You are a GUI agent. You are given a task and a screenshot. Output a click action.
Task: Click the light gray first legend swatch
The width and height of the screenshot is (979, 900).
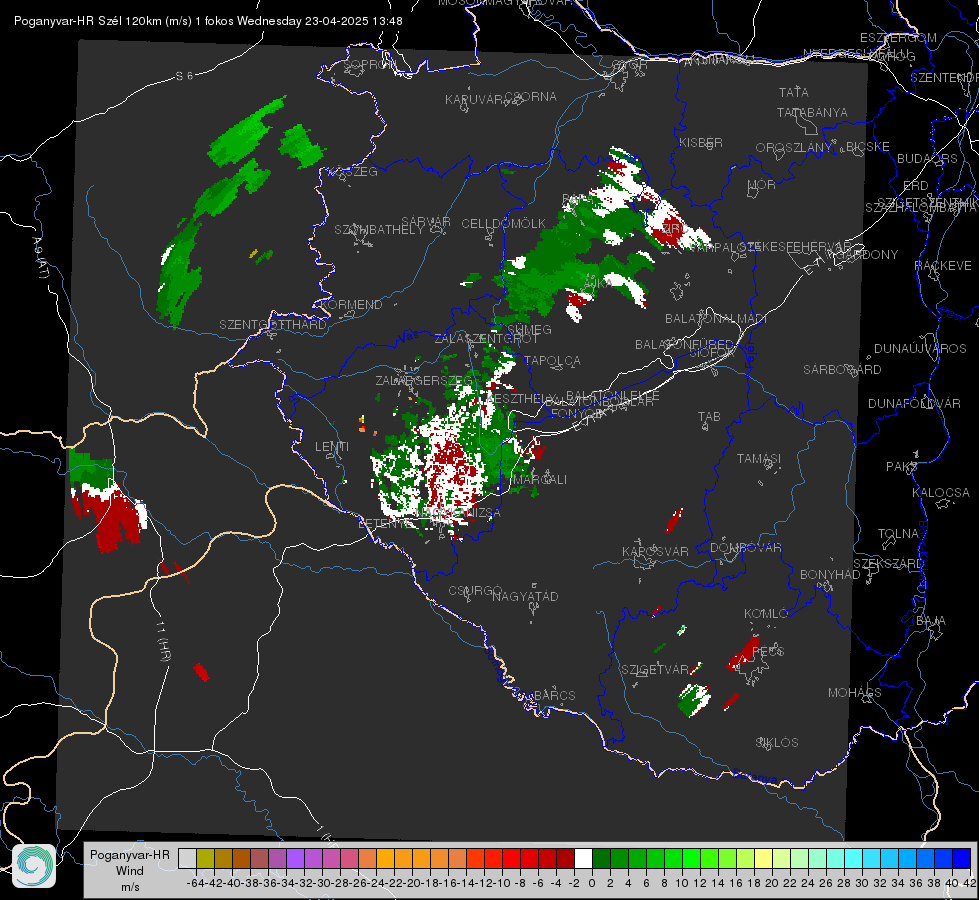187,858
